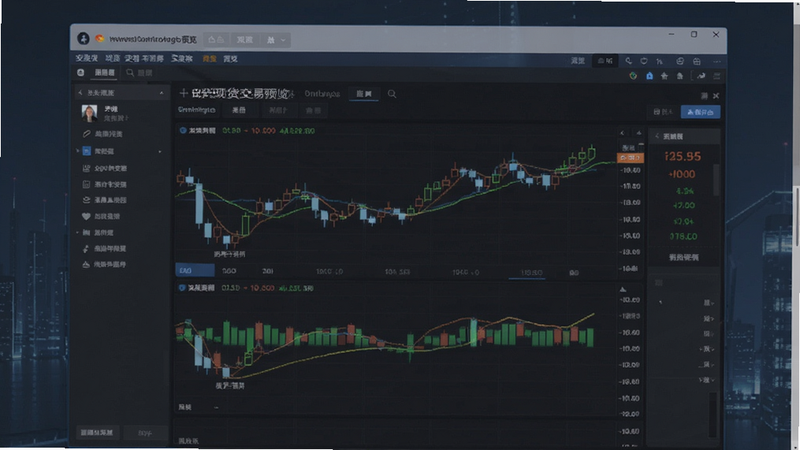Screen dimensions: 800x450
Task: Click the dark button left of blue button
Action: click(663, 112)
